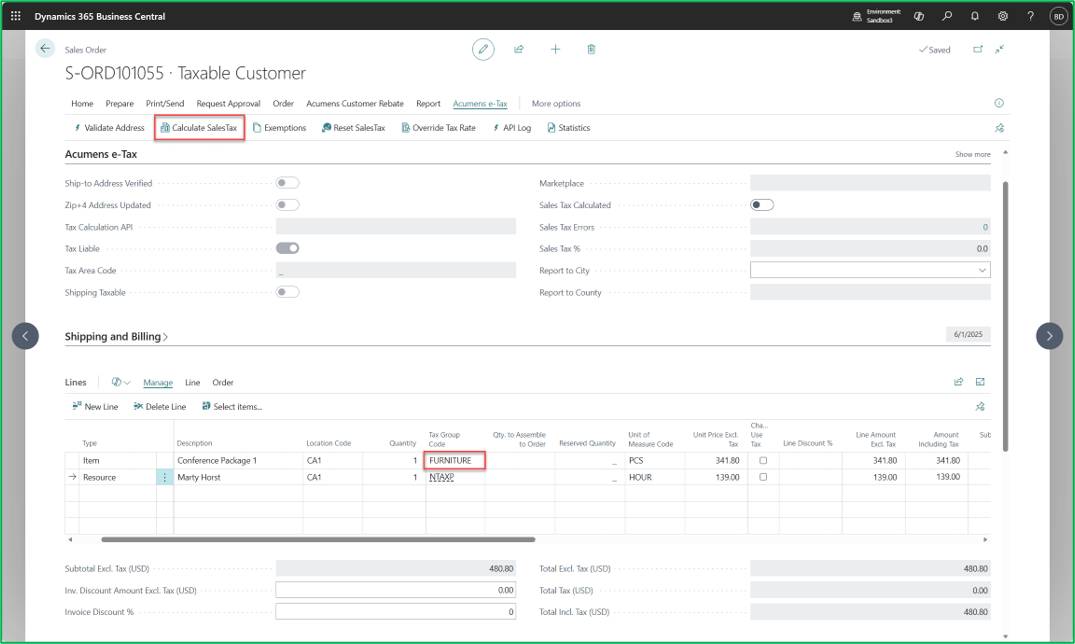Open the search magnifier in the top bar

click(947, 16)
